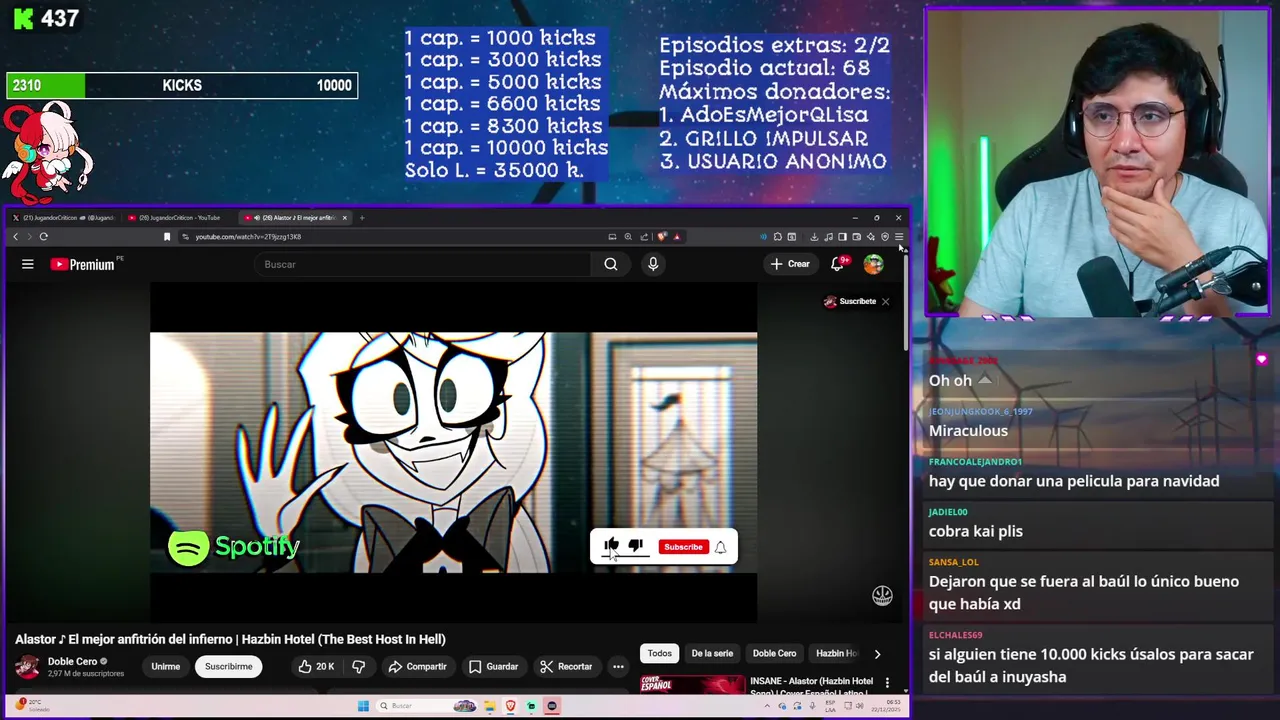Open the browser downloads icon
Viewport: 1280px width, 720px height.
tap(814, 237)
